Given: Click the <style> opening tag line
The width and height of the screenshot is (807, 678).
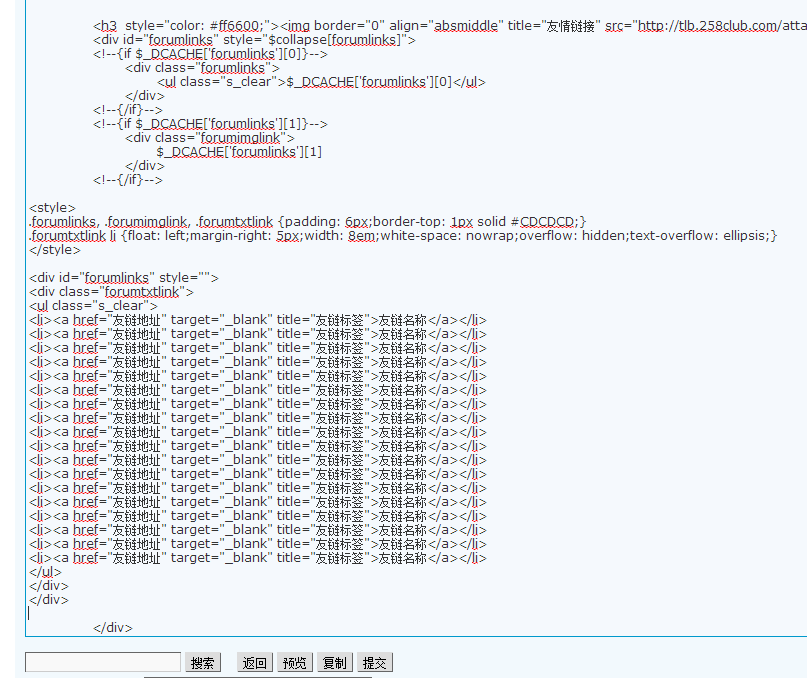Looking at the screenshot, I should (x=52, y=207).
